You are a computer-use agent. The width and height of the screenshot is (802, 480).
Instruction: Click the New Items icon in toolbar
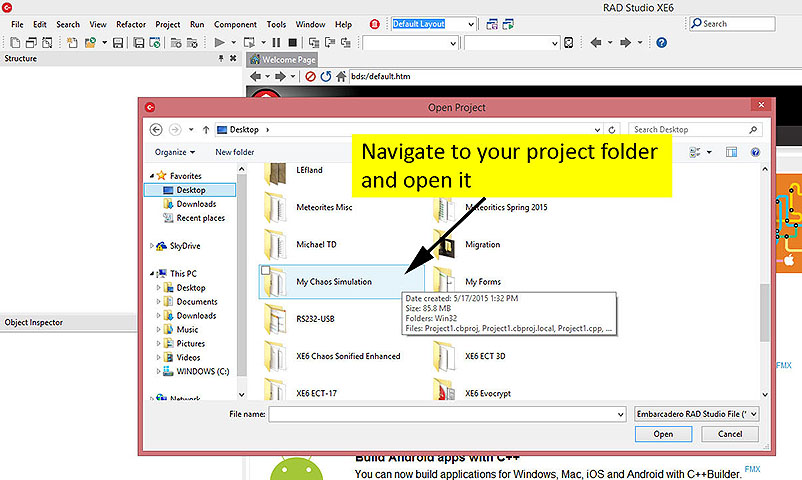click(72, 42)
